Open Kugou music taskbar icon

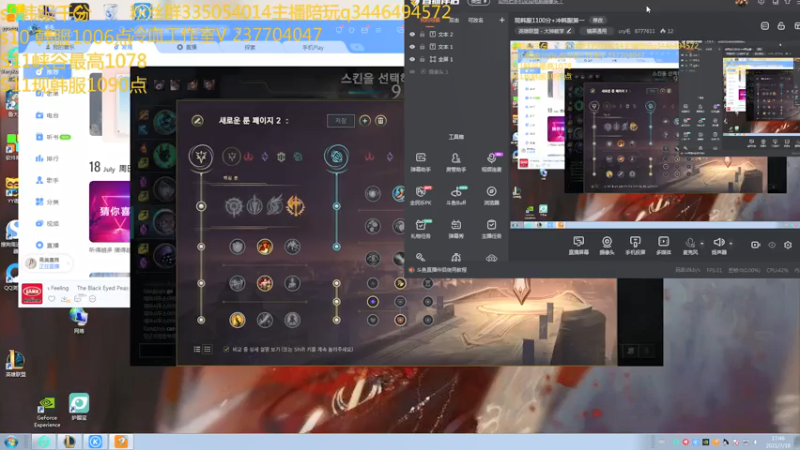95,442
